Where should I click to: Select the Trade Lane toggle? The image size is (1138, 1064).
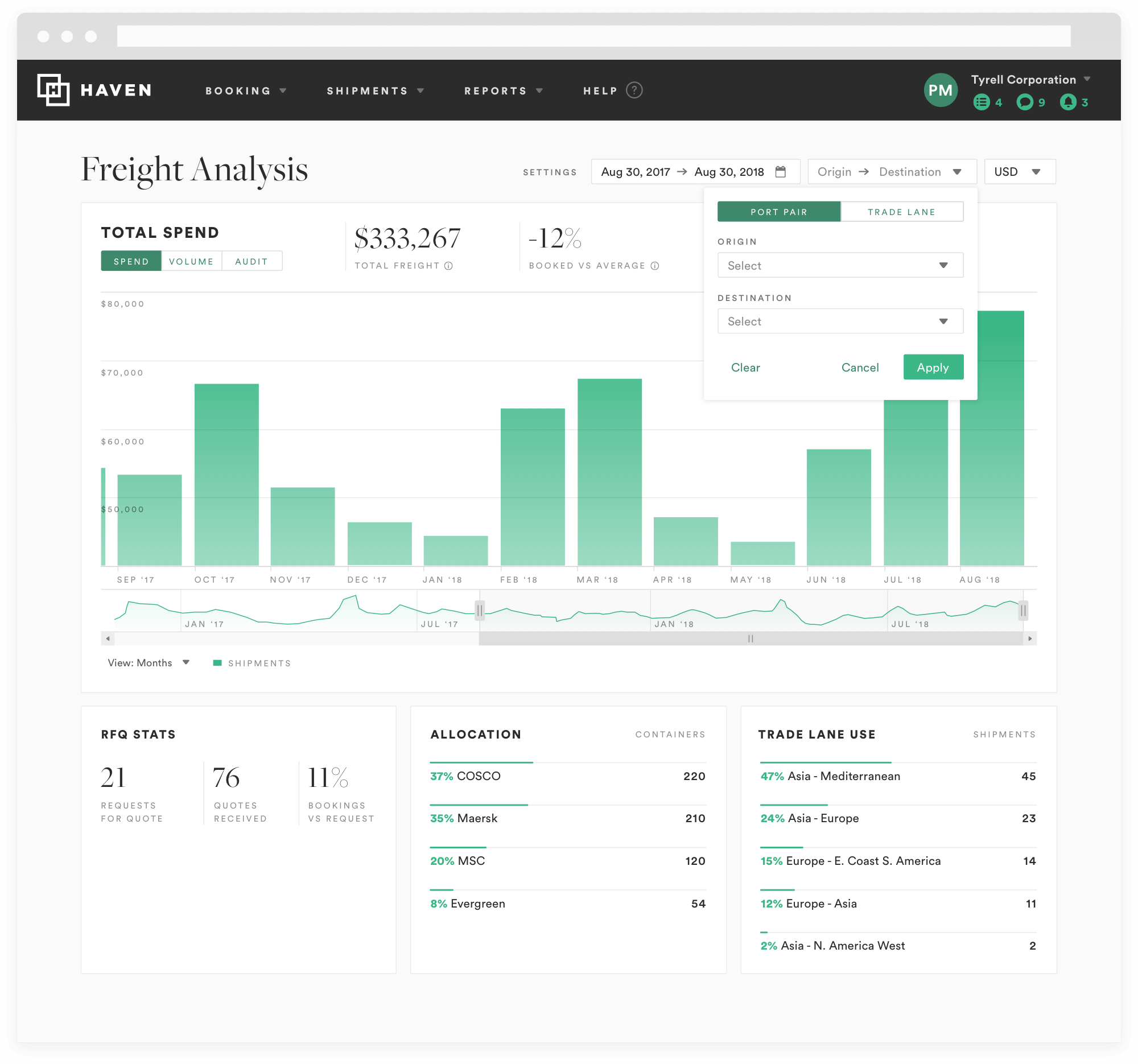pos(902,212)
